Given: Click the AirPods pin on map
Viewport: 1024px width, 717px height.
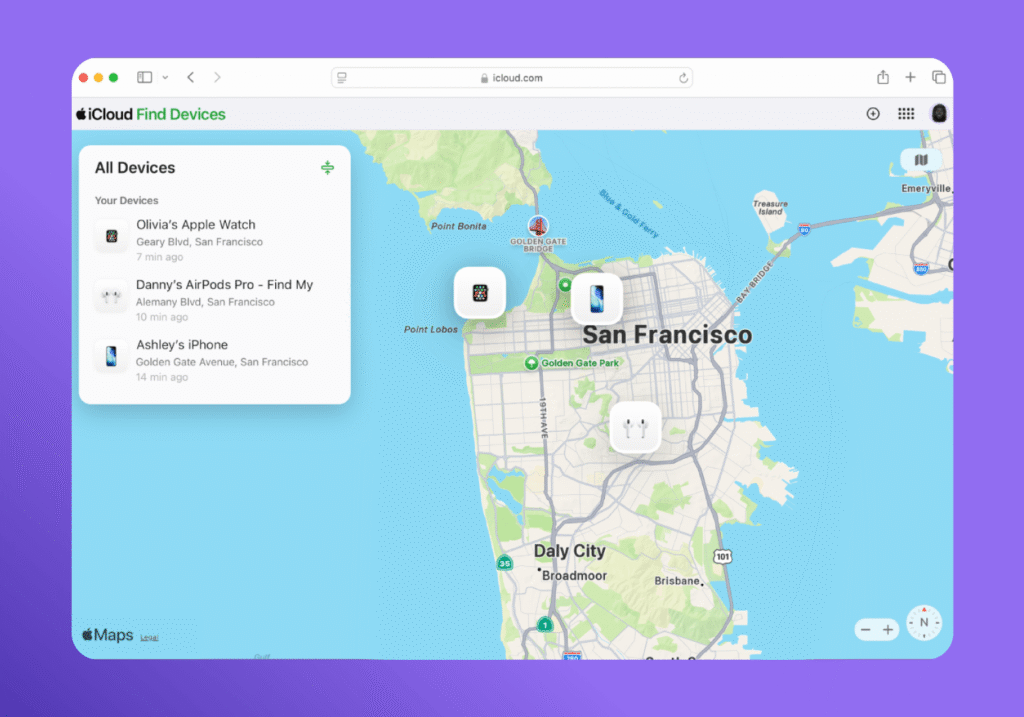Looking at the screenshot, I should pos(635,428).
